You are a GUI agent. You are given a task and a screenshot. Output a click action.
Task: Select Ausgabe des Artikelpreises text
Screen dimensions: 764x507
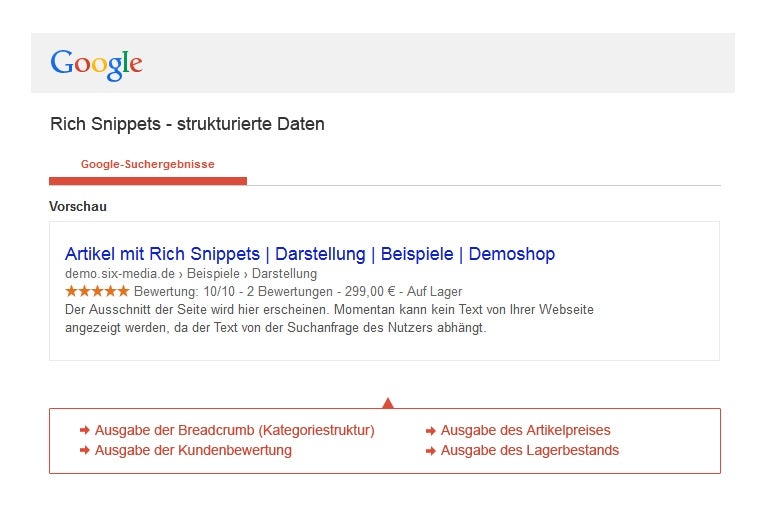525,431
